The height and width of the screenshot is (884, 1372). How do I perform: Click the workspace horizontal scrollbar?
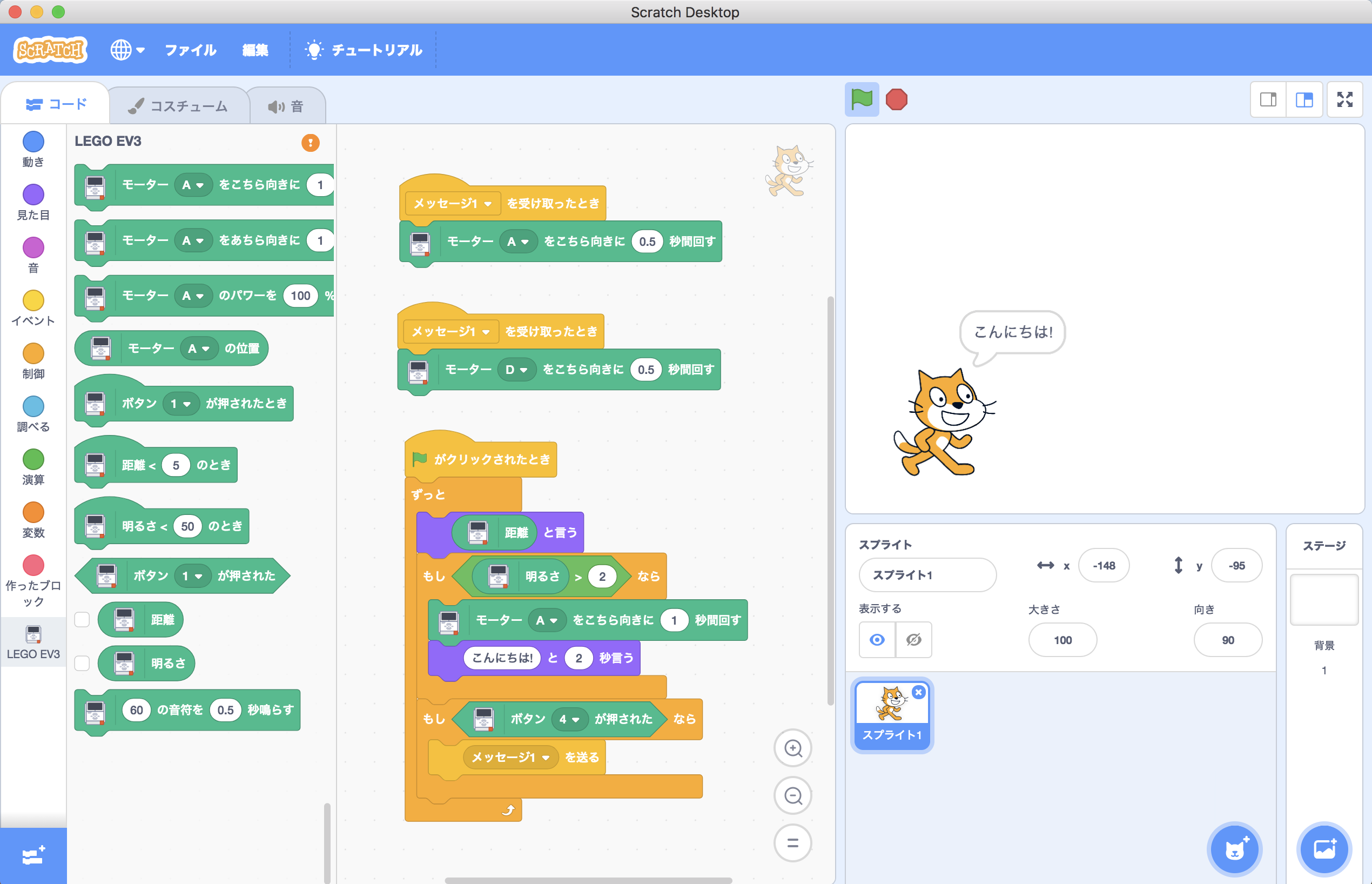coord(588,880)
